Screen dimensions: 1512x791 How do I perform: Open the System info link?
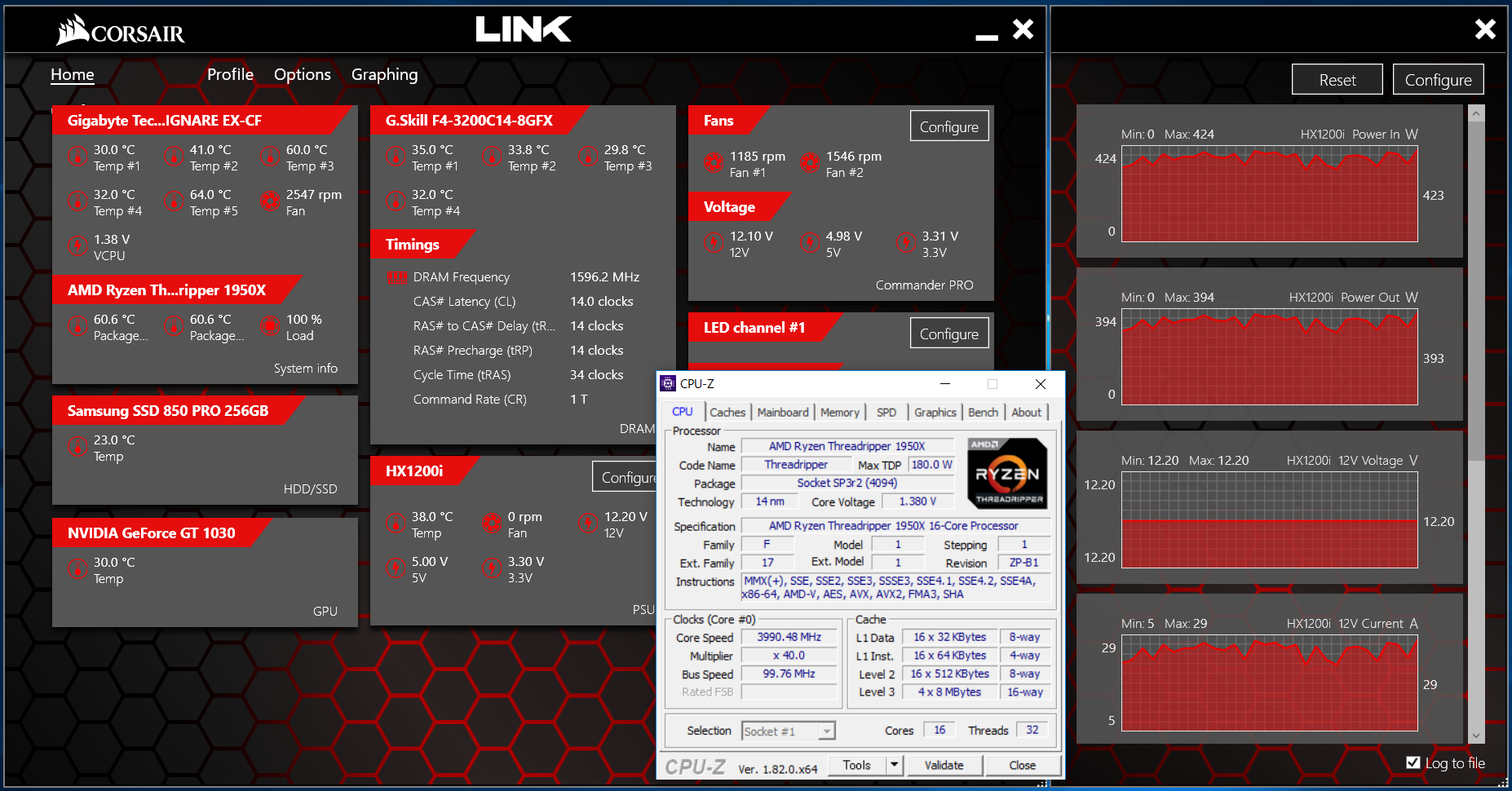click(x=306, y=369)
